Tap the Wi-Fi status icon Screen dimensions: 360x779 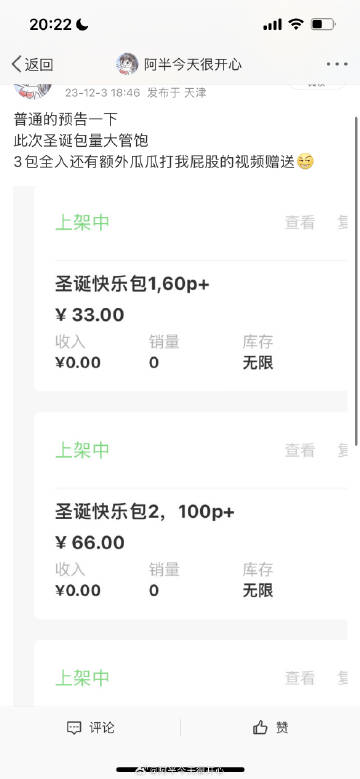(x=296, y=24)
